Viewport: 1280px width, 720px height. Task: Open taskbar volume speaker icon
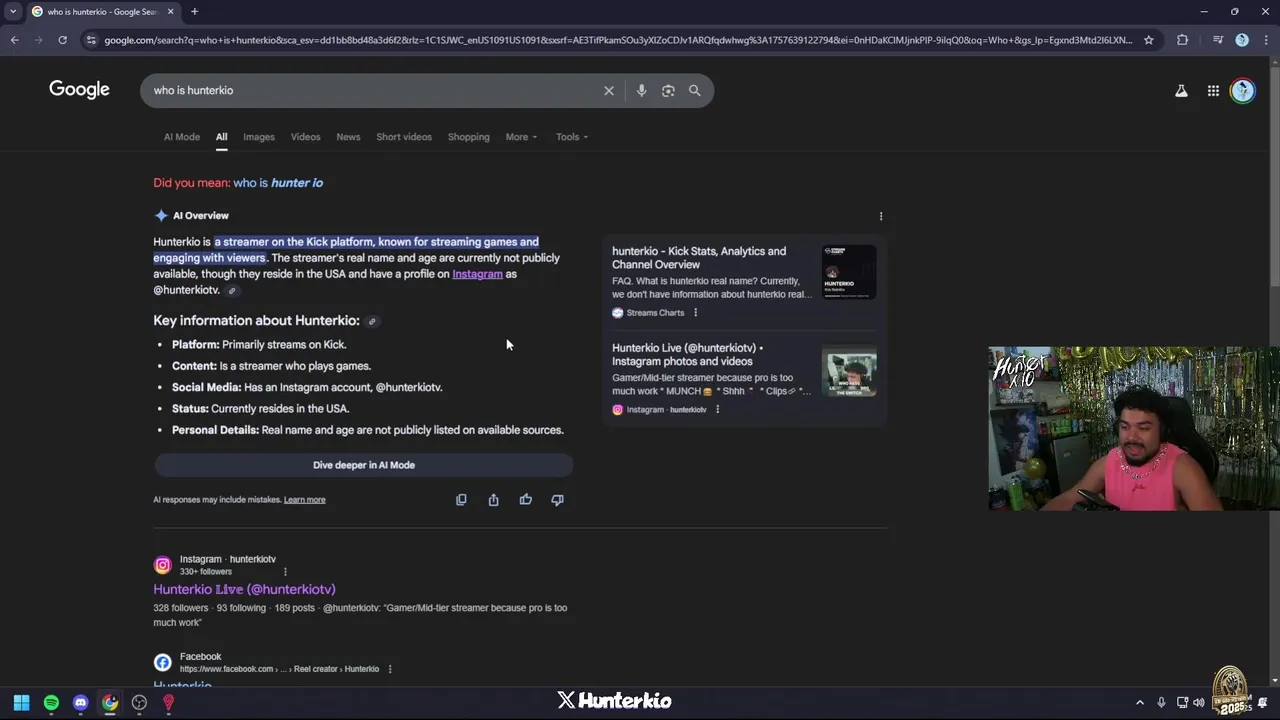tap(1199, 703)
